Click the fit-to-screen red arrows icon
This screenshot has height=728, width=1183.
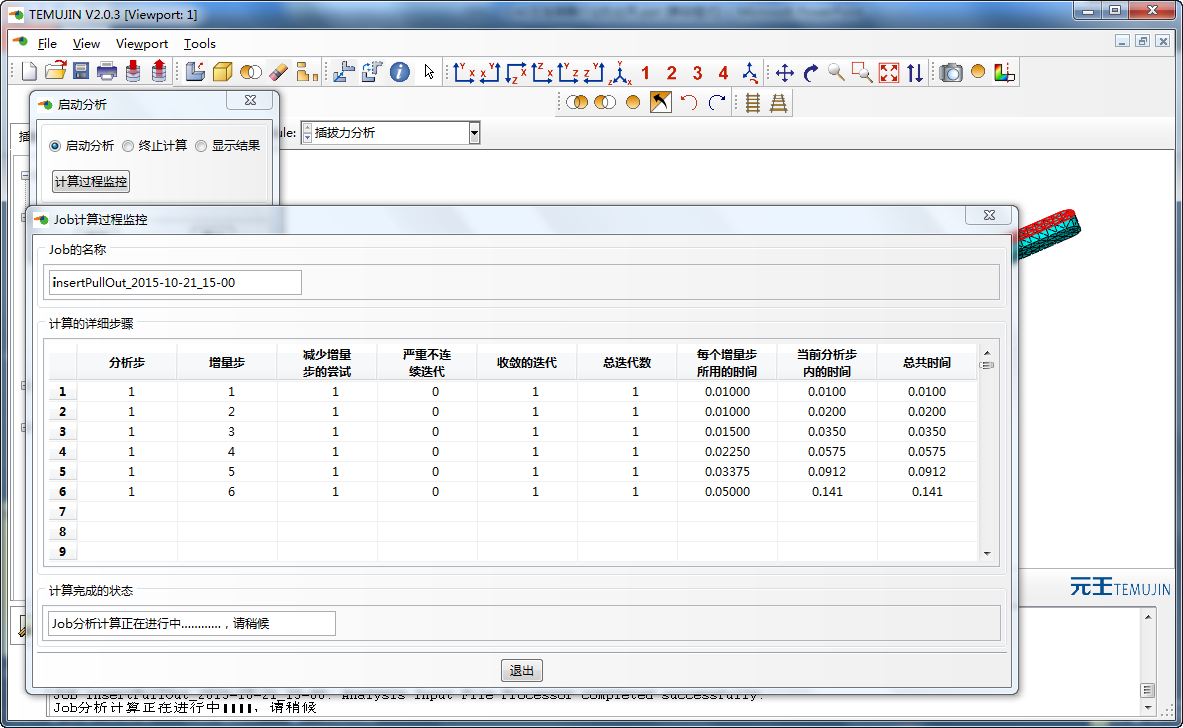pyautogui.click(x=889, y=72)
